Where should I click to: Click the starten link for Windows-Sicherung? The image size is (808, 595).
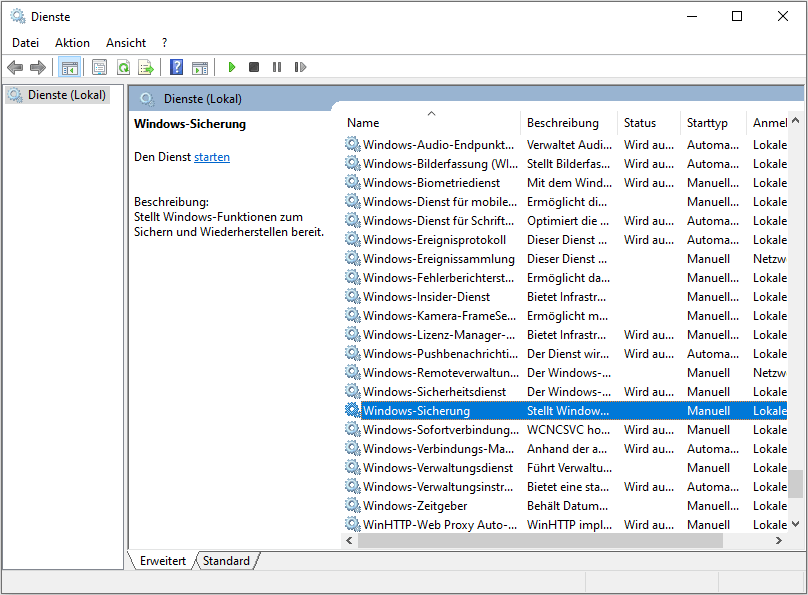pos(210,156)
